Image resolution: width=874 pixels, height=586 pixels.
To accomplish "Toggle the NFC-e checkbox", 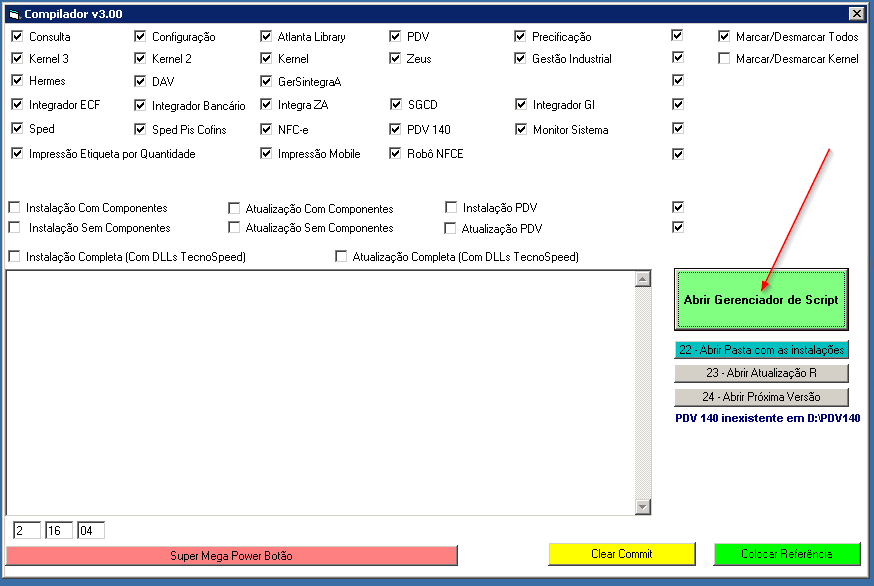I will click(266, 129).
